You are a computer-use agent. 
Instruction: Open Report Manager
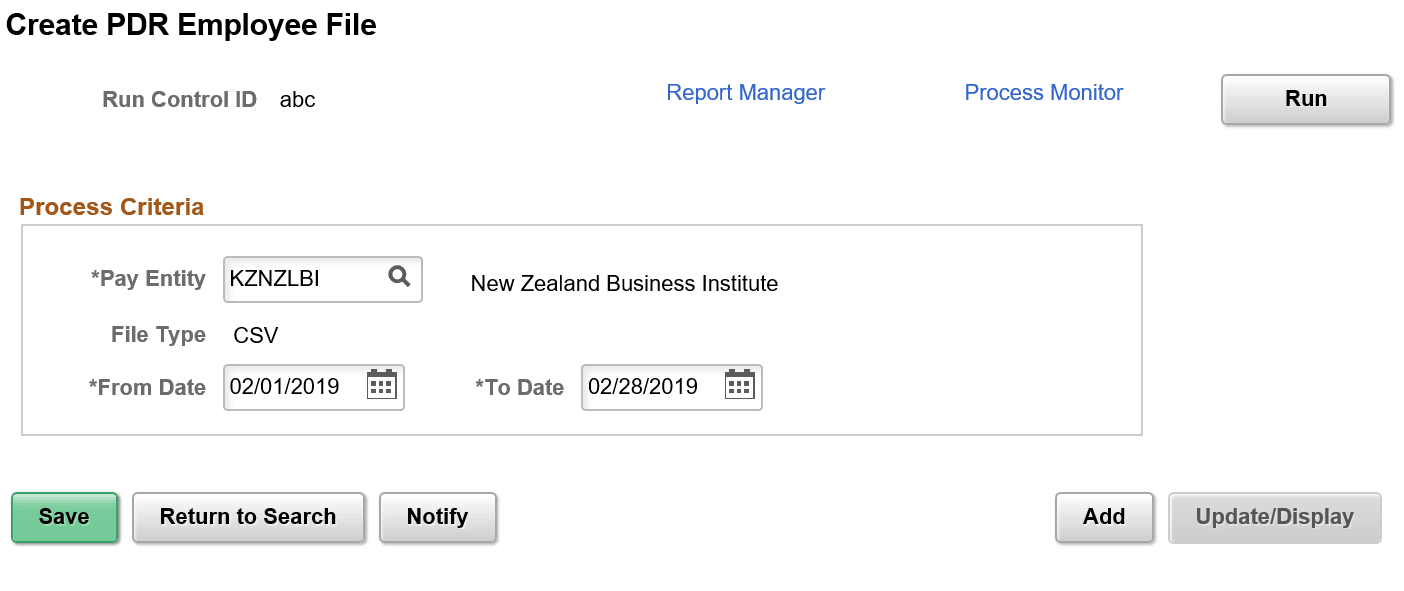pos(745,92)
